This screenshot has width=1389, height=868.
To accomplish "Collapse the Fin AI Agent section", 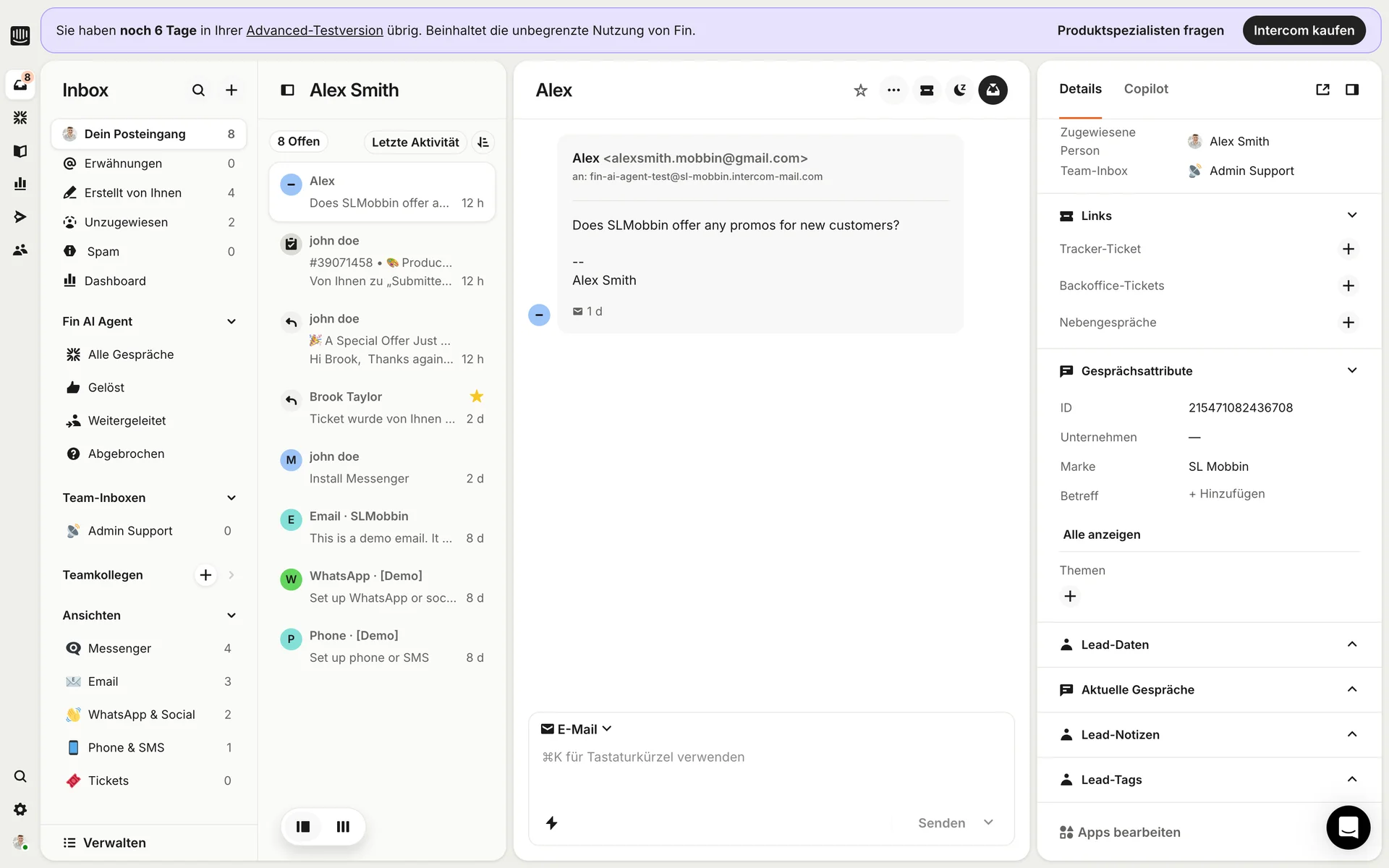I will [x=231, y=322].
